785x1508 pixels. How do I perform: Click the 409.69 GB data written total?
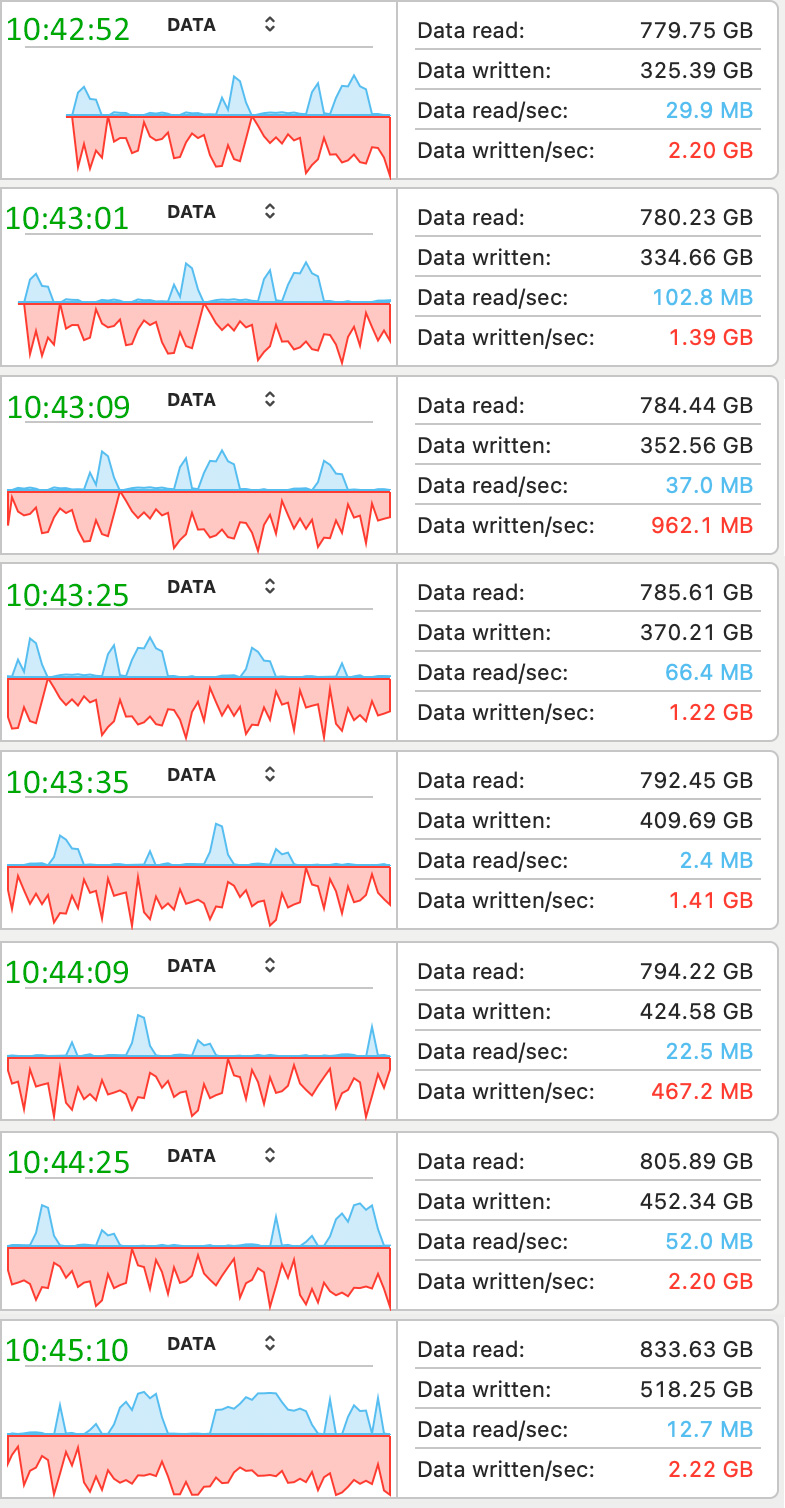click(696, 820)
